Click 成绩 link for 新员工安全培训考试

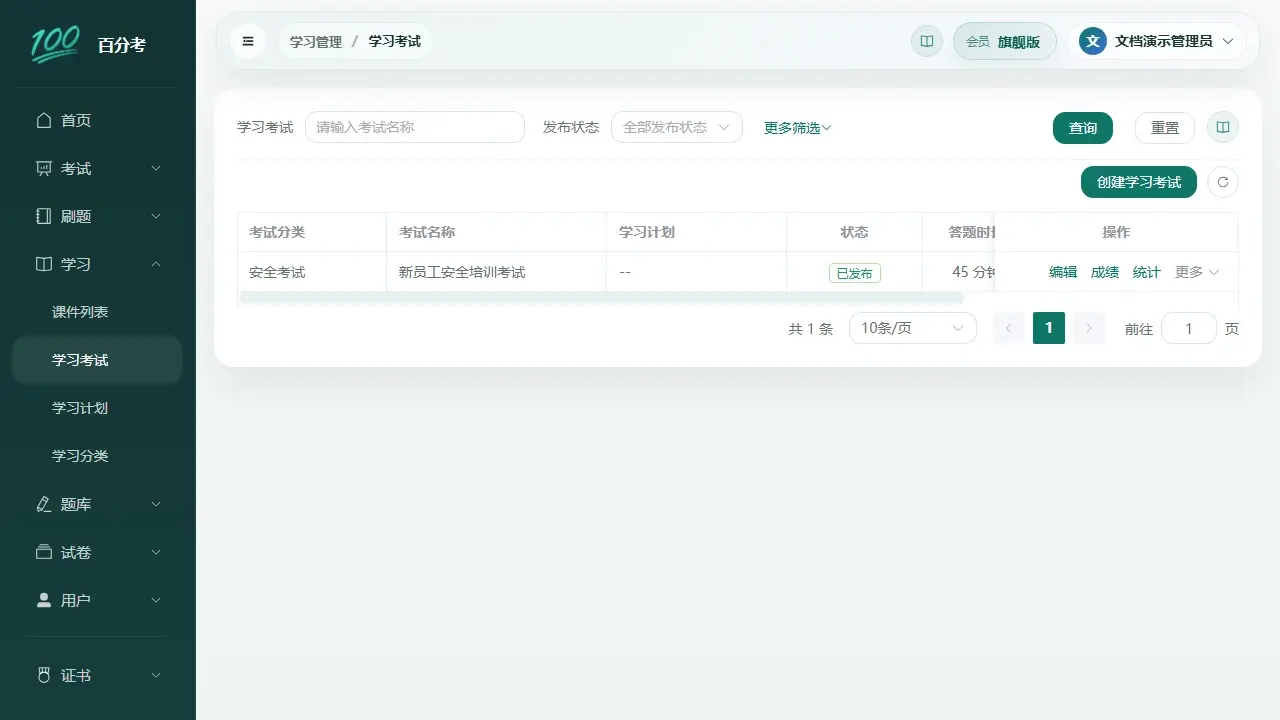tap(1105, 272)
